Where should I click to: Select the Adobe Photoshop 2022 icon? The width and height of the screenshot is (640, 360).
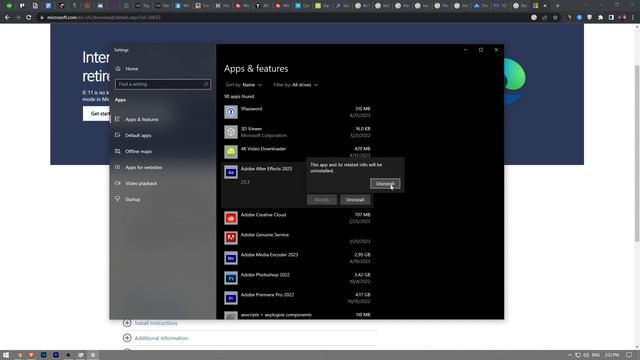231,278
